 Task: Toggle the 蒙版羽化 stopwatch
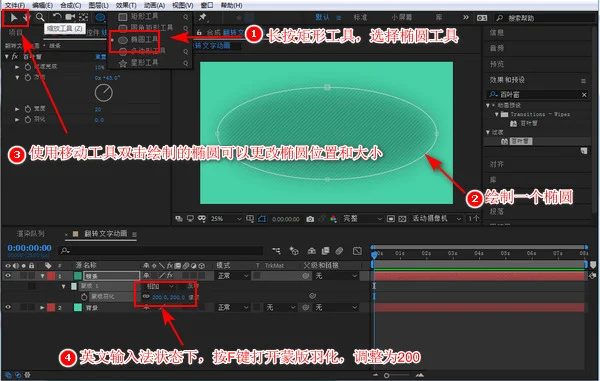coord(84,296)
